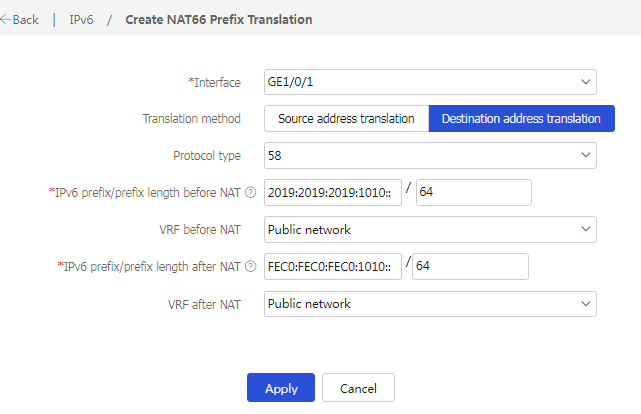
Task: Click the Create NAT66 Prefix Translation title
Action: [219, 20]
